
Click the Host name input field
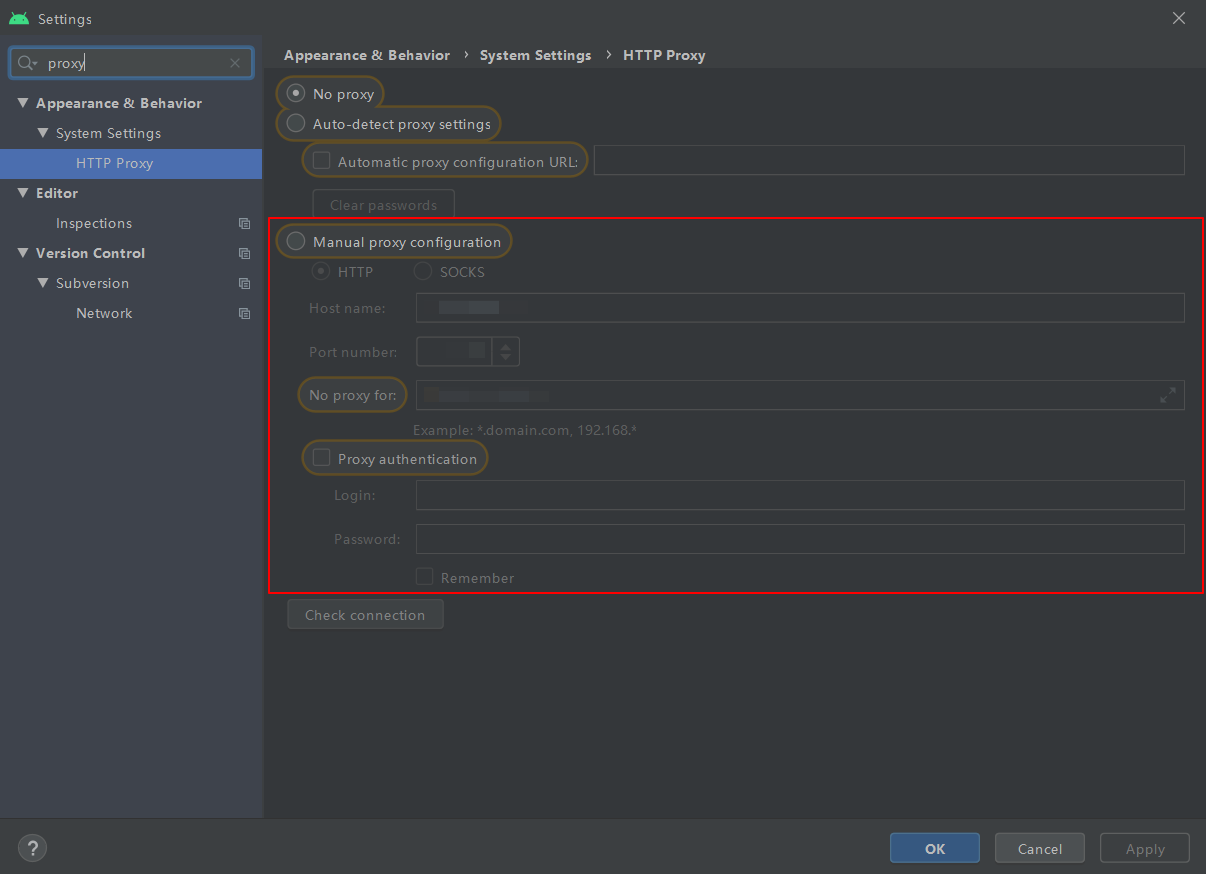800,307
